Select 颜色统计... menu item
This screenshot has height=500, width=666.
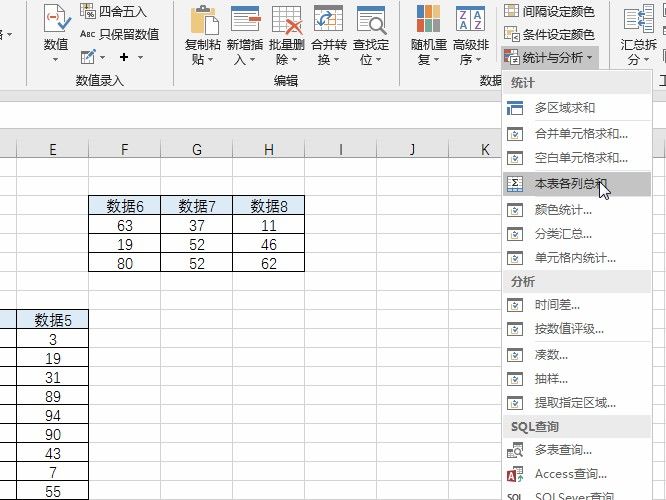coord(577,210)
